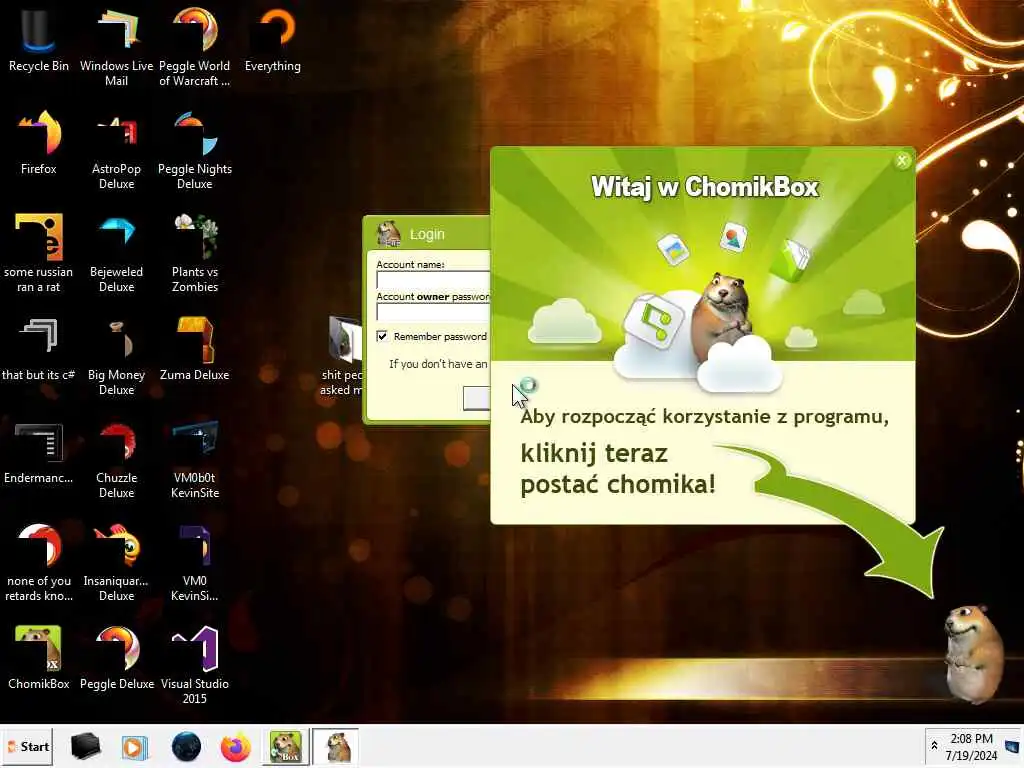Open Insaniquarium Deluxe icon
The width and height of the screenshot is (1024, 768).
(x=116, y=562)
